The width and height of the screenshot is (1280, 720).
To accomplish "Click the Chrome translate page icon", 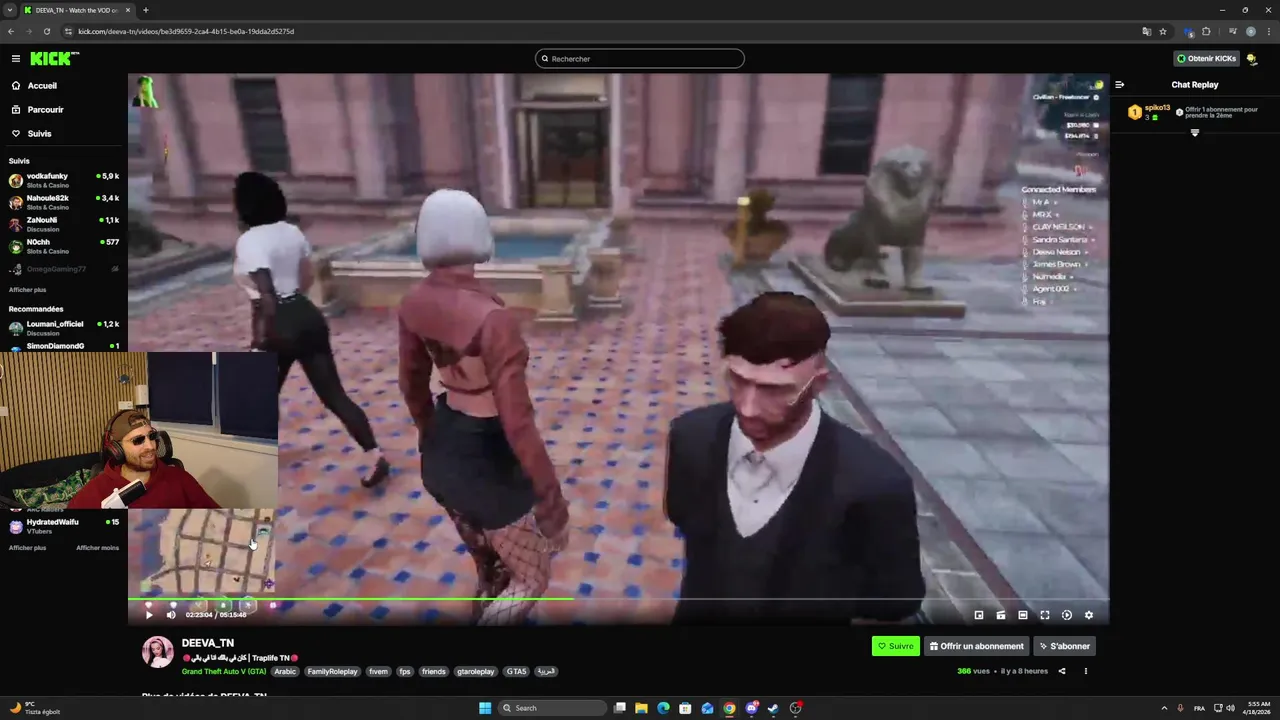I will coord(1147,31).
